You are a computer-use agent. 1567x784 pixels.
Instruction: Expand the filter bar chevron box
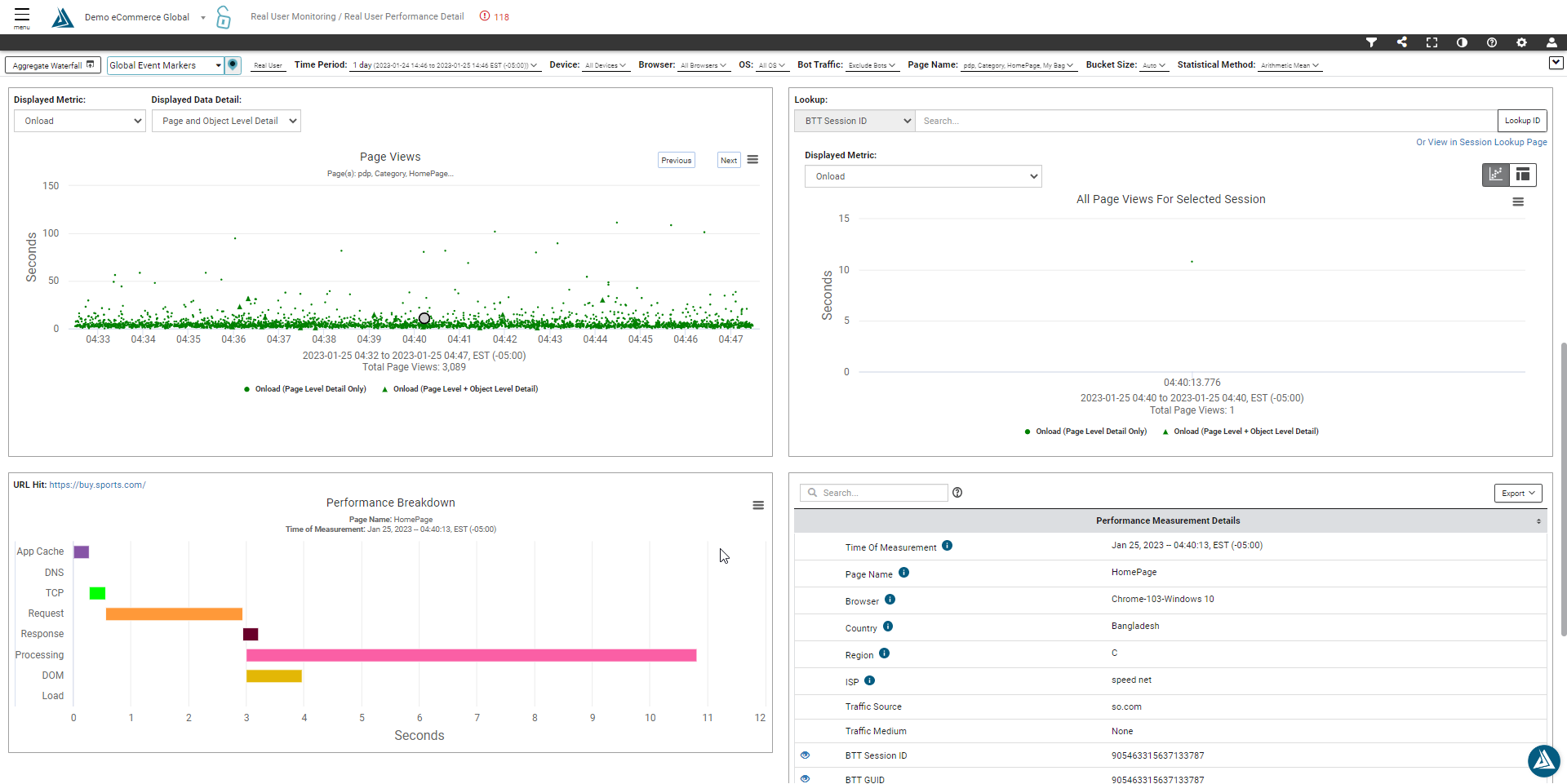tap(1556, 63)
